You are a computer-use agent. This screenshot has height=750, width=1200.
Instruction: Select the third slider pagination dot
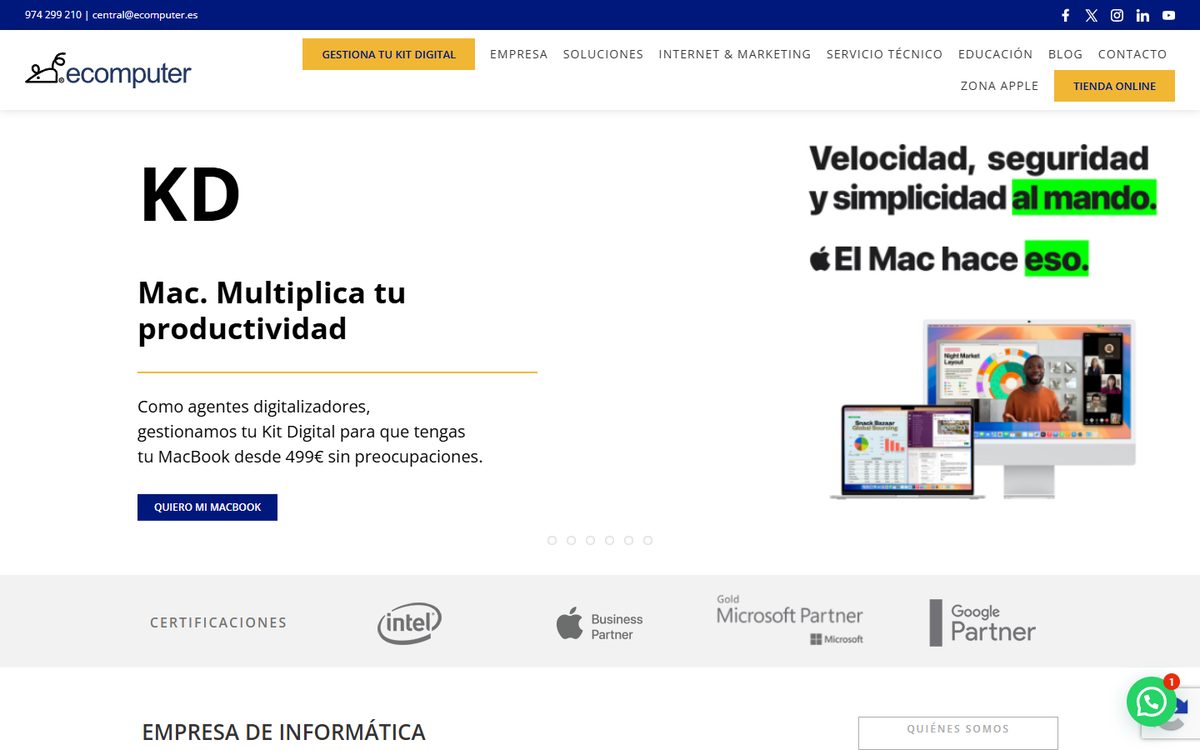click(590, 540)
